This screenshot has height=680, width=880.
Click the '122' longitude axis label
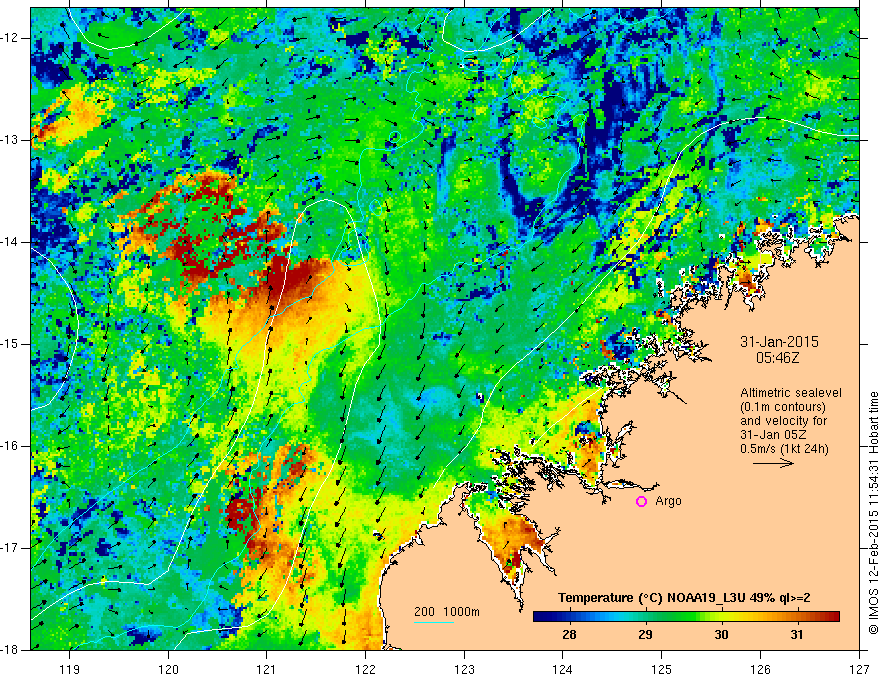click(x=365, y=669)
